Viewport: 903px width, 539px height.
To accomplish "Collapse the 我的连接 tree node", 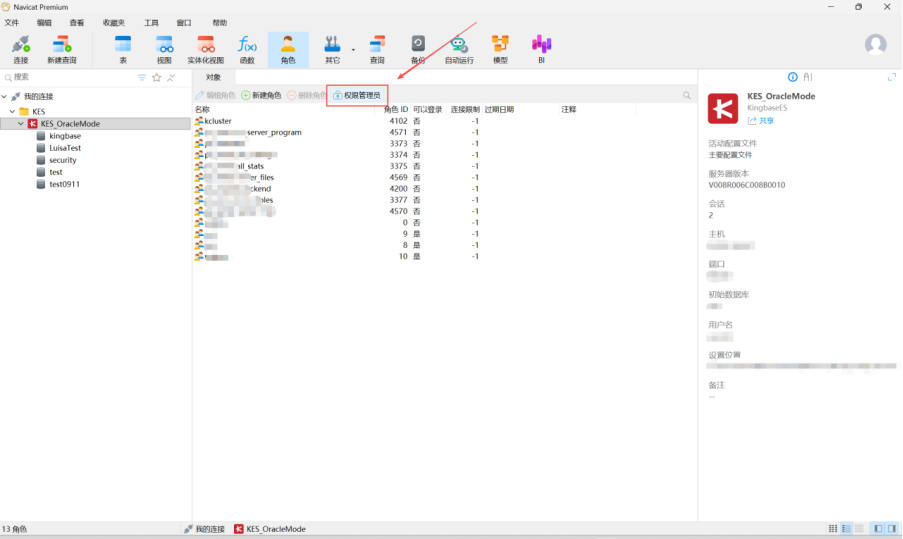I will click(x=5, y=96).
